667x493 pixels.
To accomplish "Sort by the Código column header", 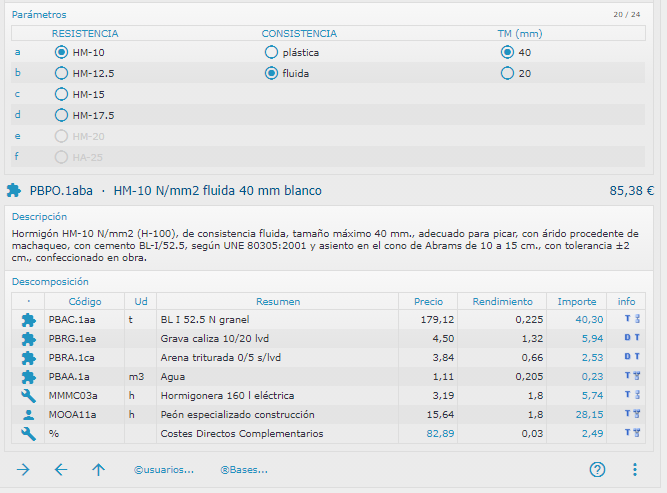I will point(85,301).
